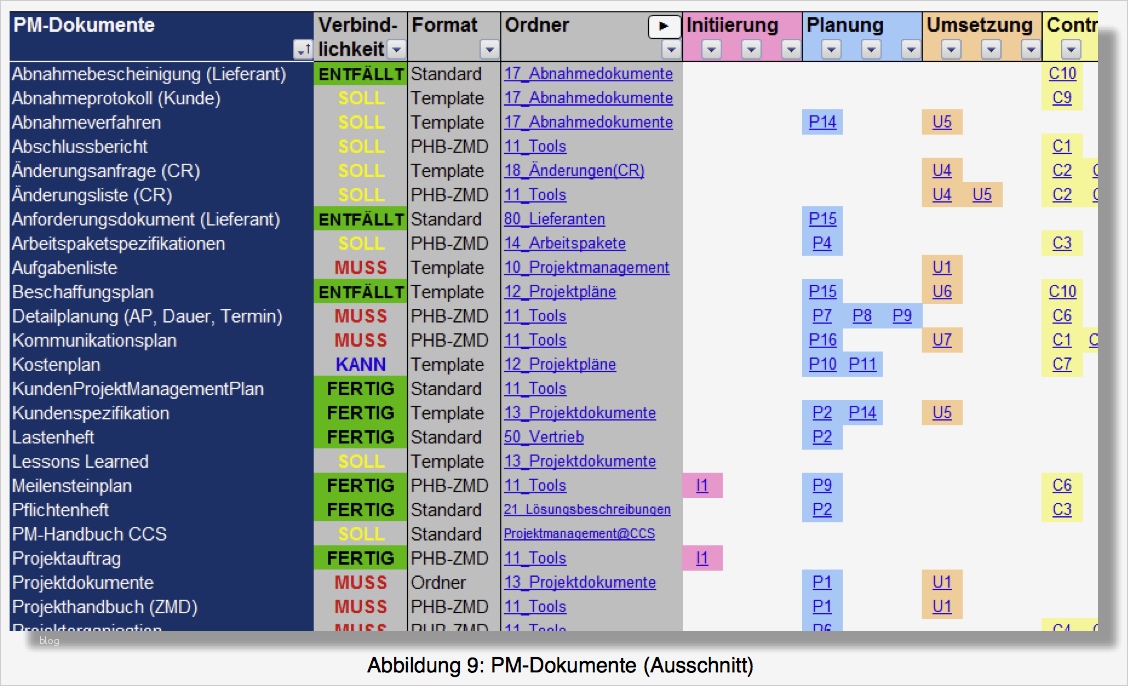Open the Verbindlichkeit column filter dropdown
Screen dimensions: 1128x686
[396, 50]
